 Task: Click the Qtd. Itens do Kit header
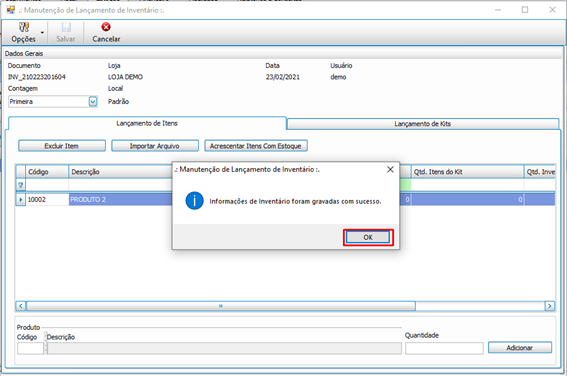click(467, 172)
